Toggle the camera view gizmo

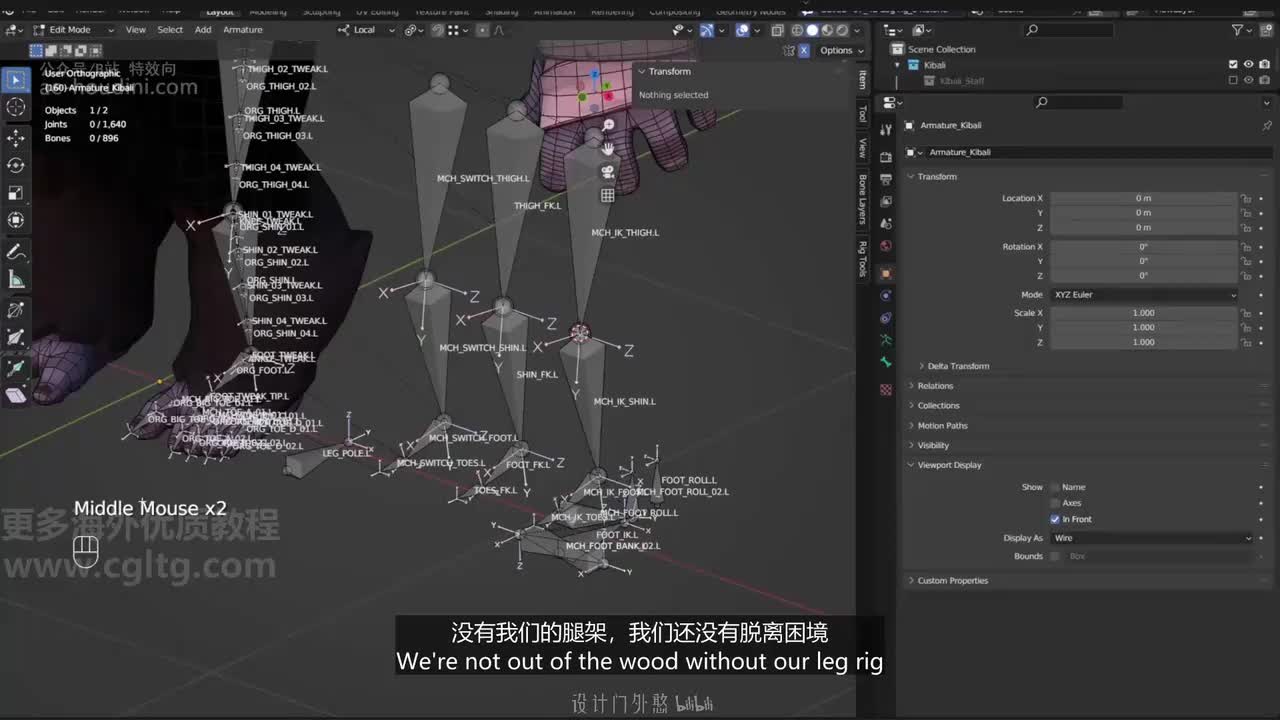[x=607, y=171]
